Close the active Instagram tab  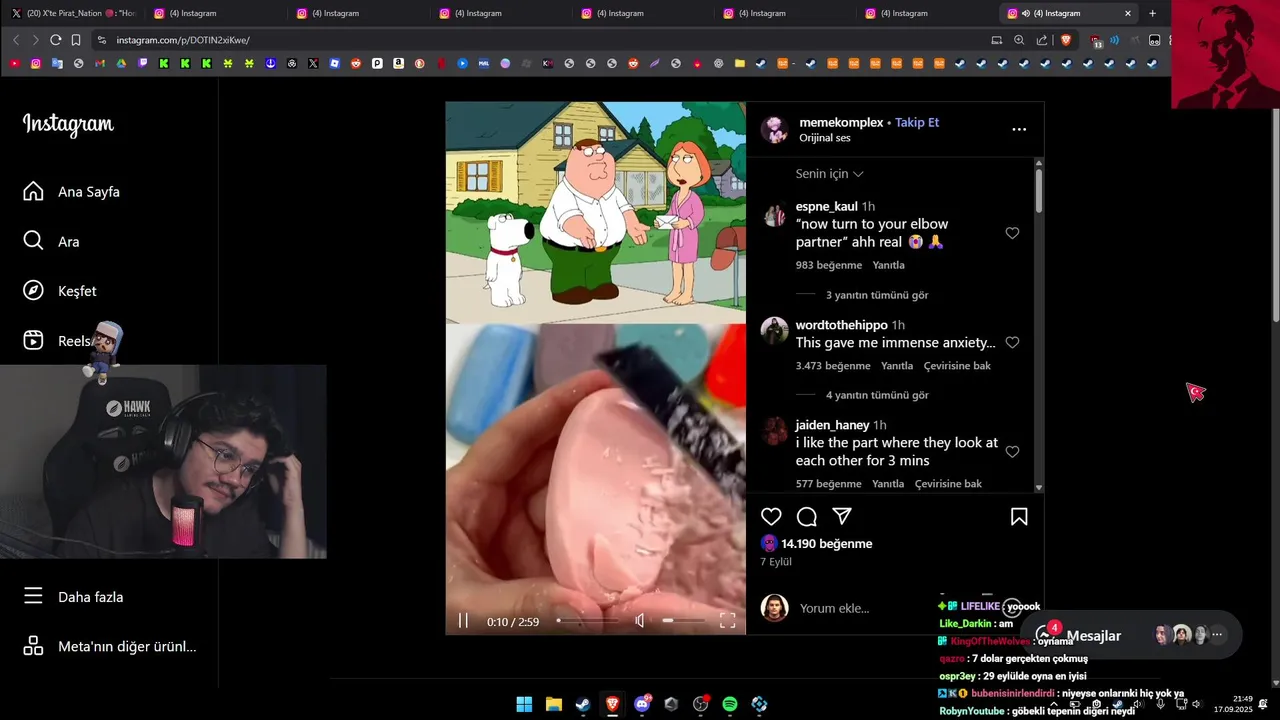coord(1128,13)
